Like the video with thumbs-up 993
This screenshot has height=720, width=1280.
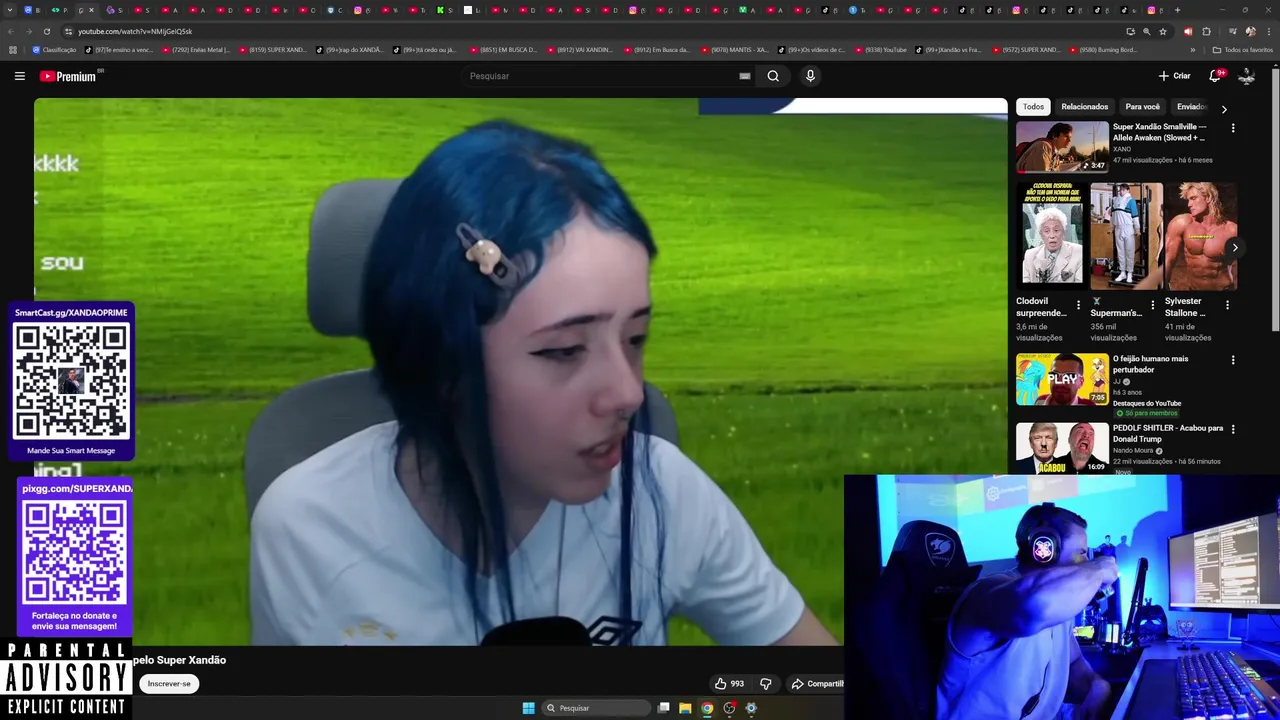(x=729, y=684)
